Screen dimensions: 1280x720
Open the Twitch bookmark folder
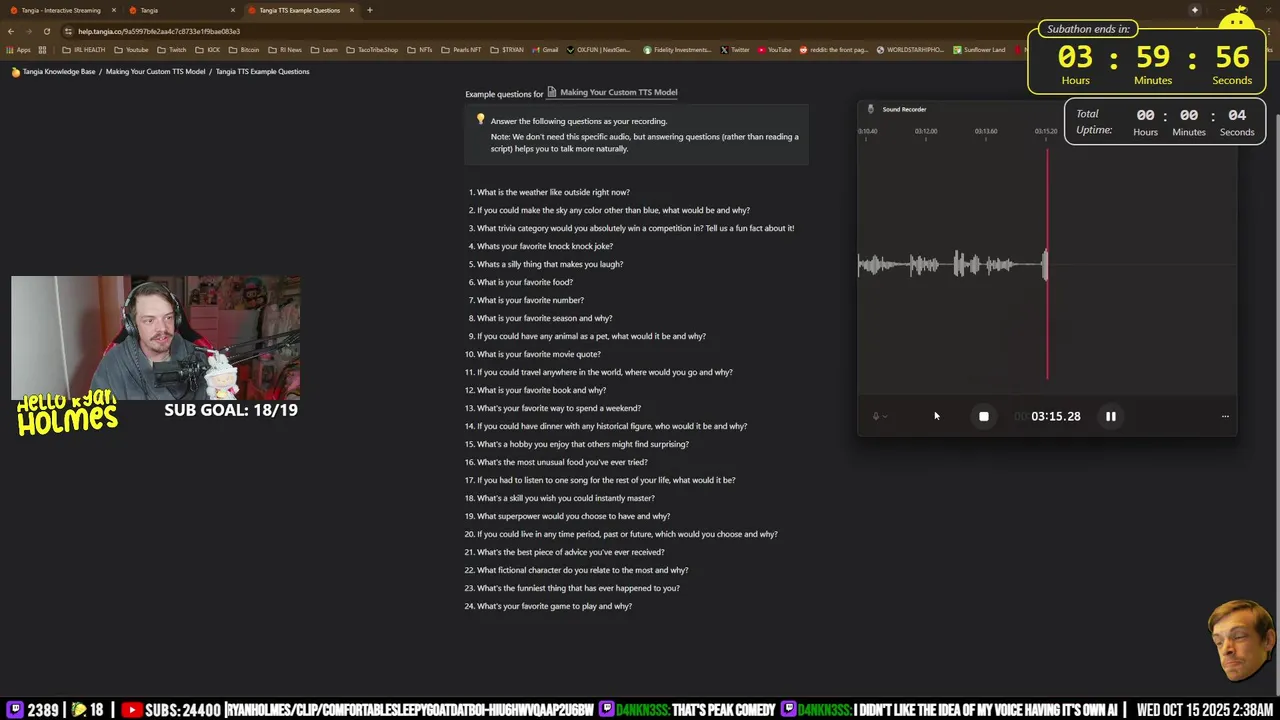coord(172,50)
